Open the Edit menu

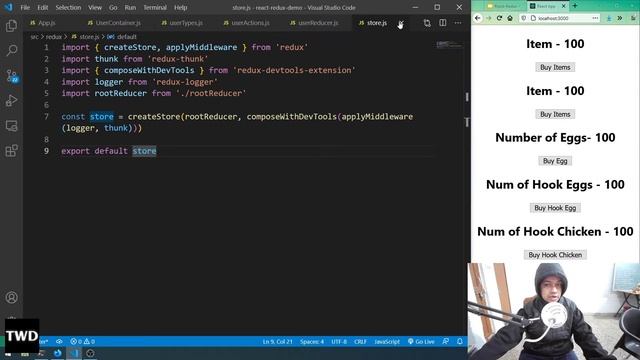coord(42,7)
